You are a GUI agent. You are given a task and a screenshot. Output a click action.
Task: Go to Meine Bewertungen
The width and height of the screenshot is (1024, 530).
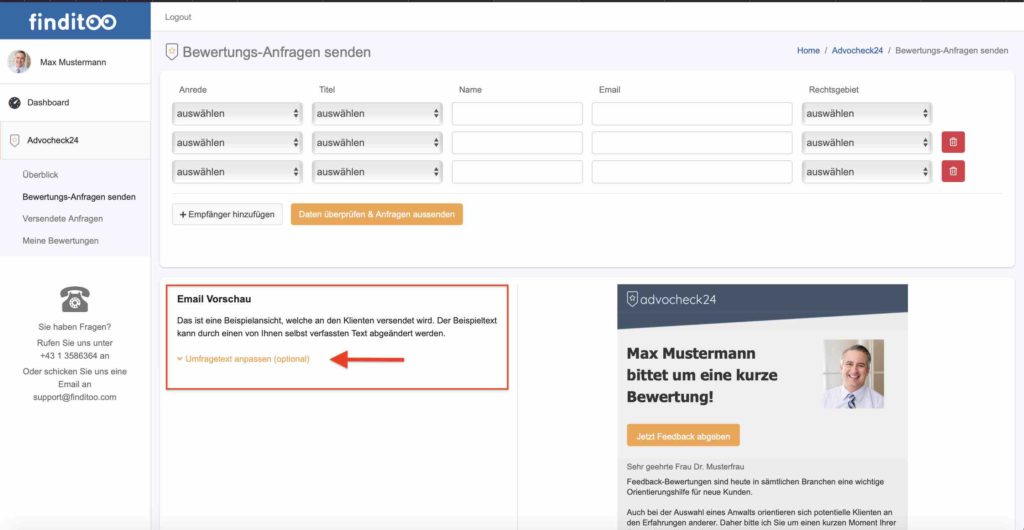(60, 240)
